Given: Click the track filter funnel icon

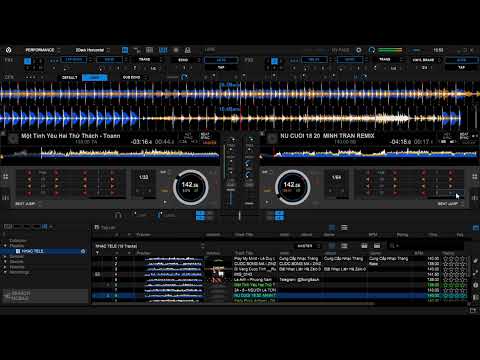Looking at the screenshot, I should coord(97,253).
